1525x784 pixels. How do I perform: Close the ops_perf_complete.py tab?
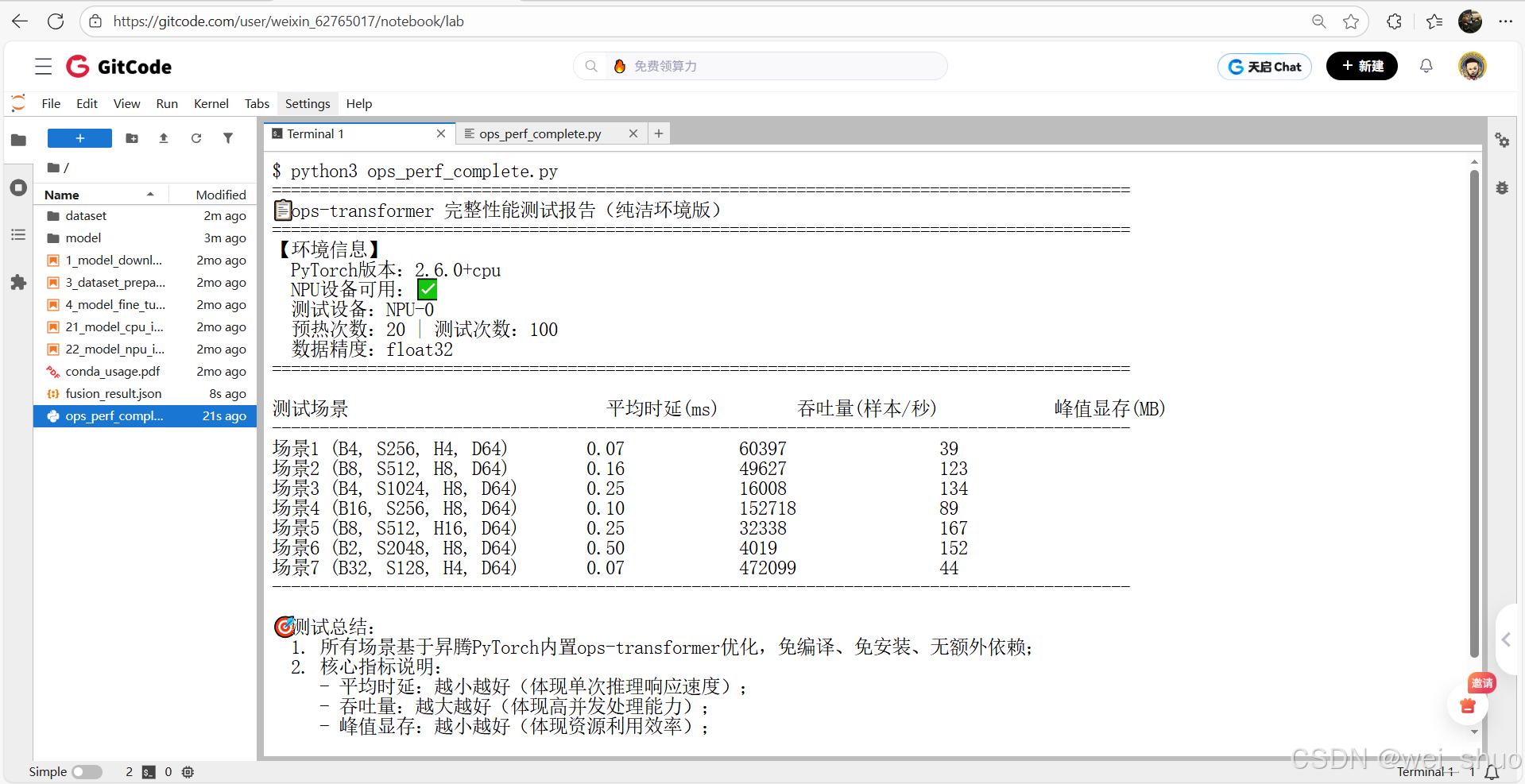(633, 133)
